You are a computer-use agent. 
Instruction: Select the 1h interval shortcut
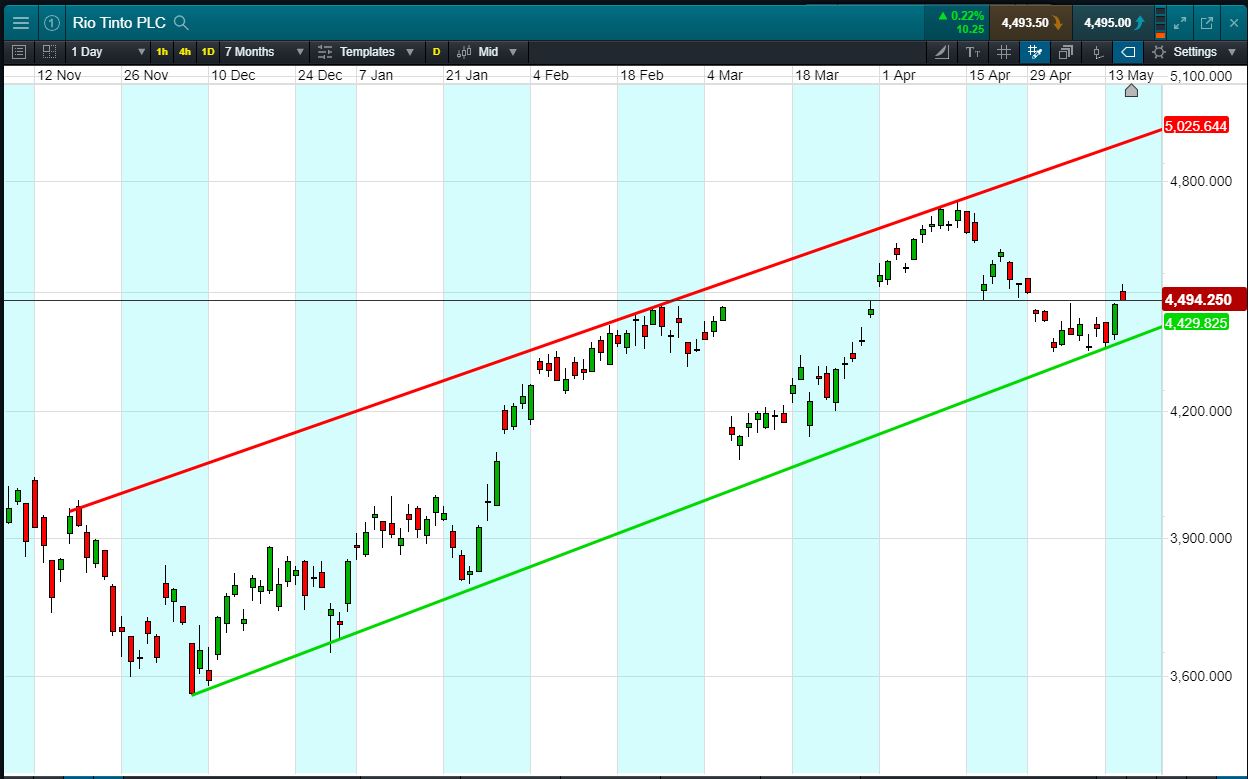tap(162, 51)
